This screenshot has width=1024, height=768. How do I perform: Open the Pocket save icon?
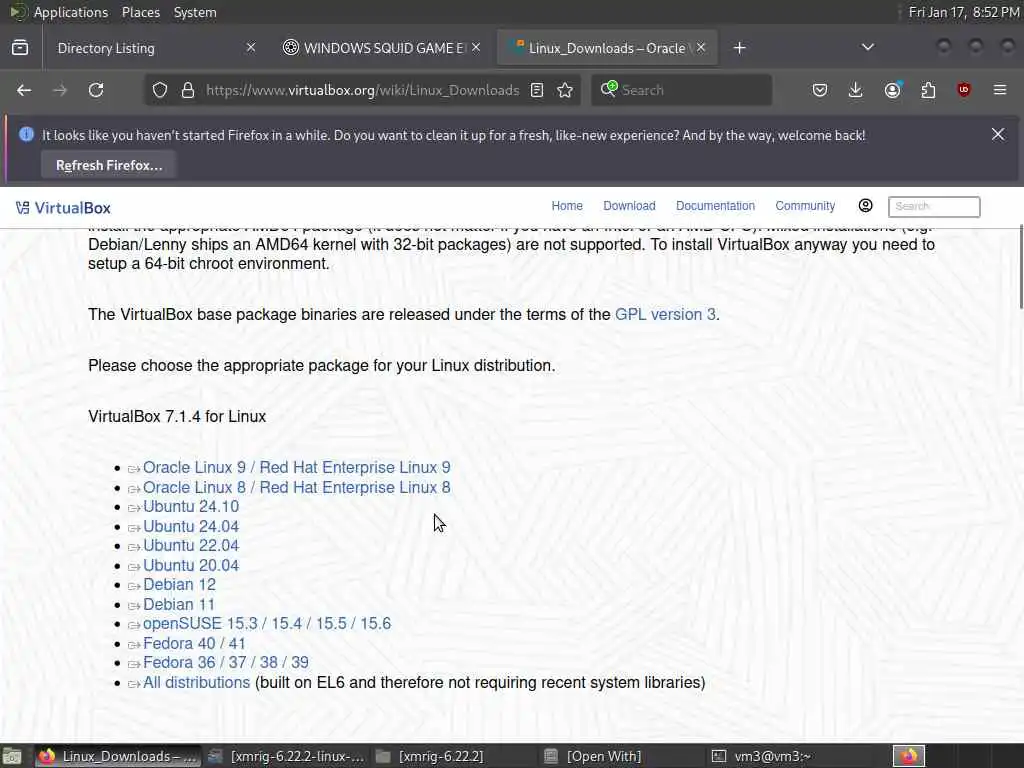pos(820,90)
